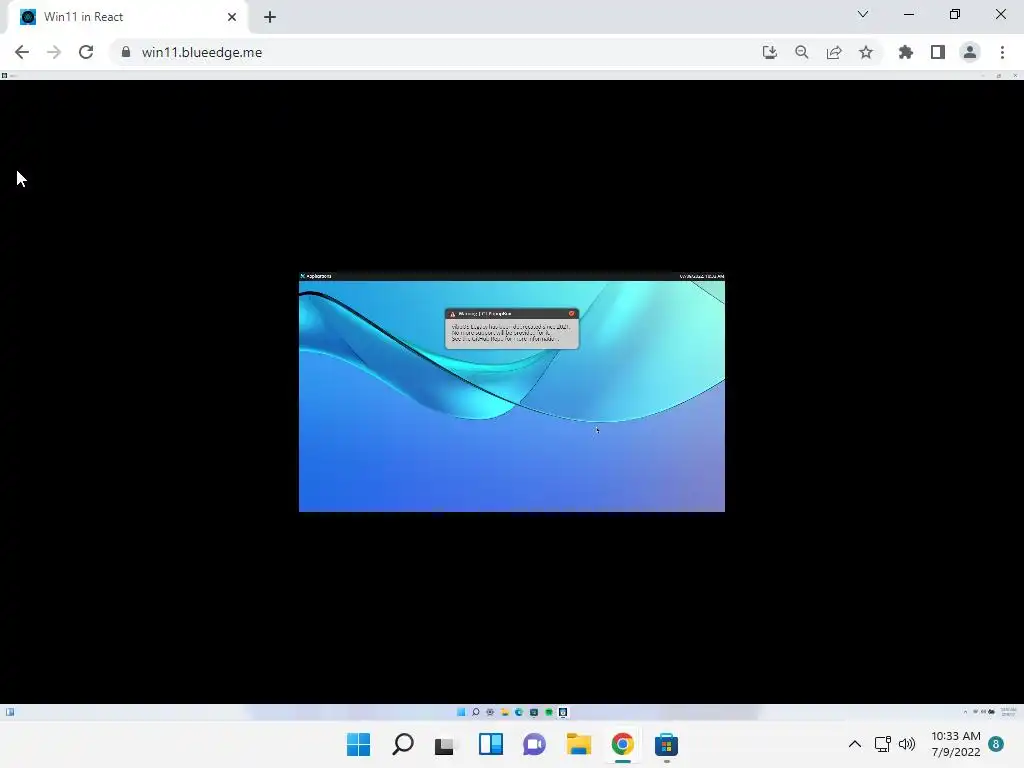Open Task View on the taskbar
This screenshot has width=1024, height=768.
click(x=445, y=744)
